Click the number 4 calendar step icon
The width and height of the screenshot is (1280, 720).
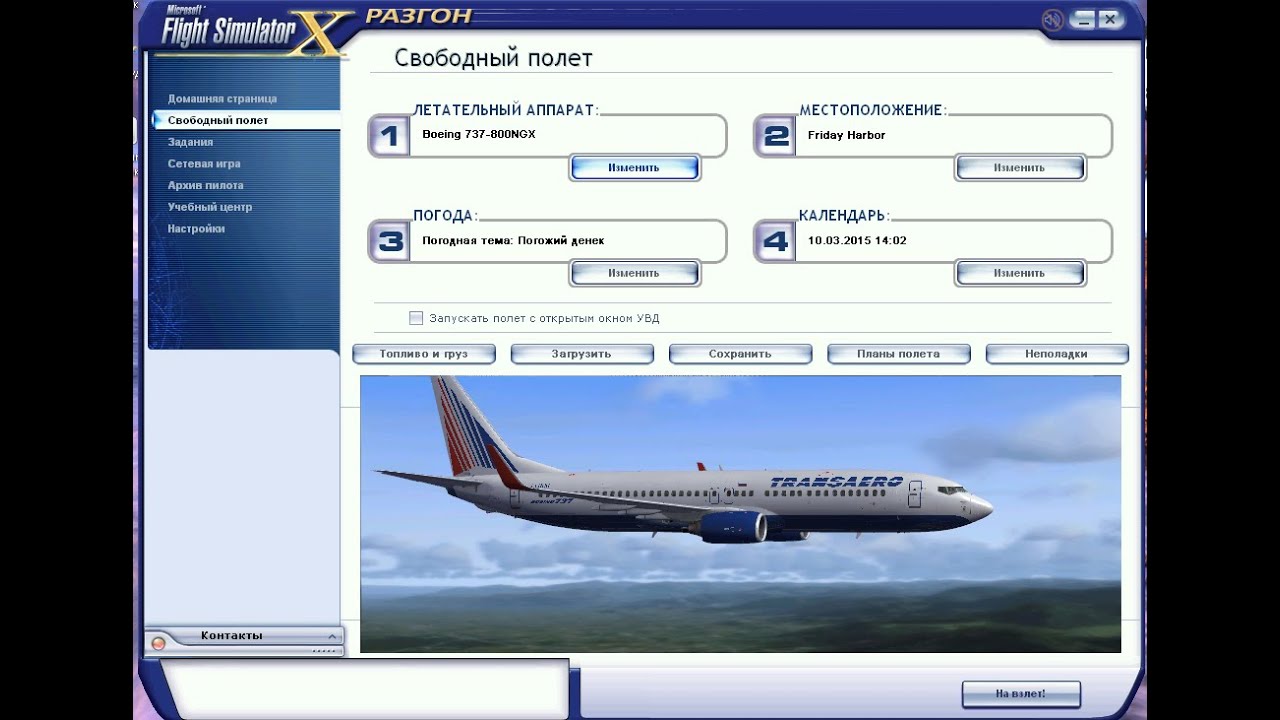775,241
